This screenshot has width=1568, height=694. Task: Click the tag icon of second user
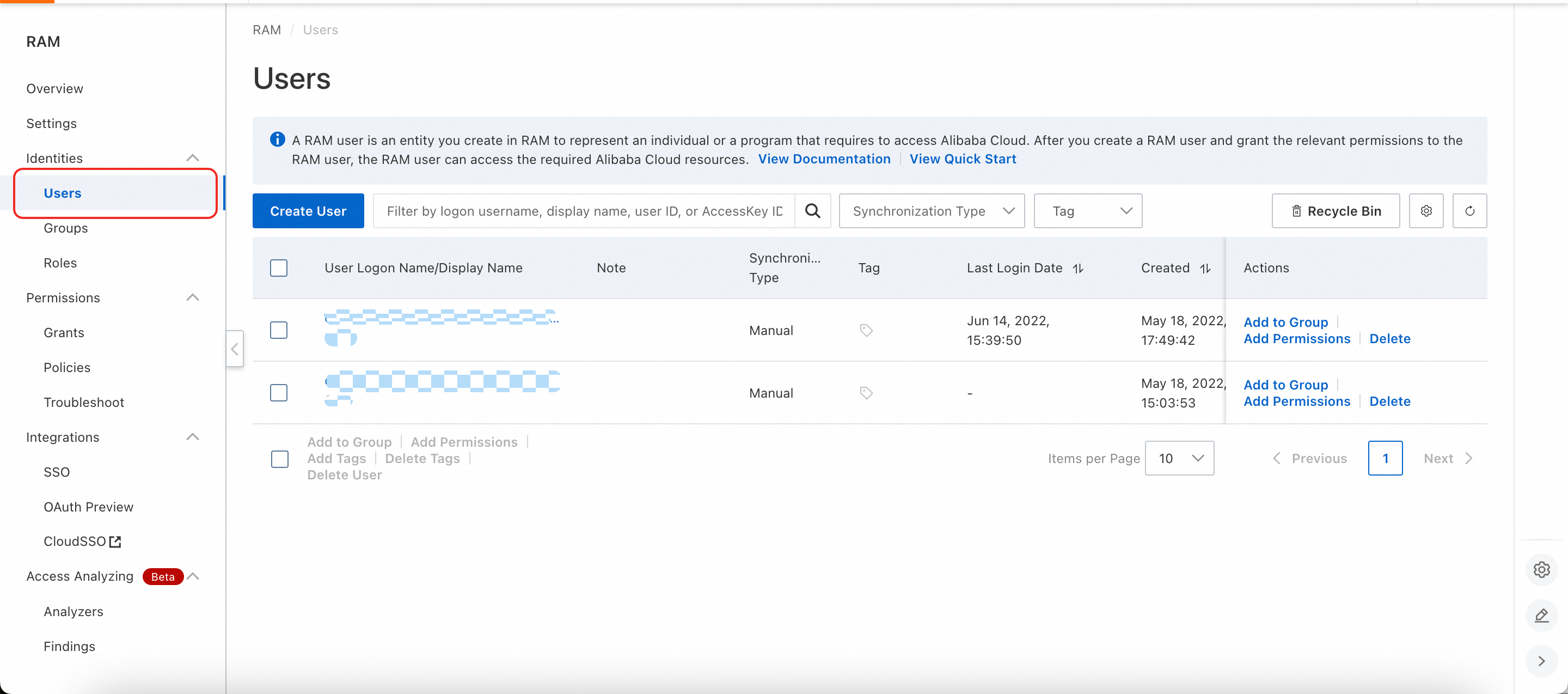click(866, 393)
